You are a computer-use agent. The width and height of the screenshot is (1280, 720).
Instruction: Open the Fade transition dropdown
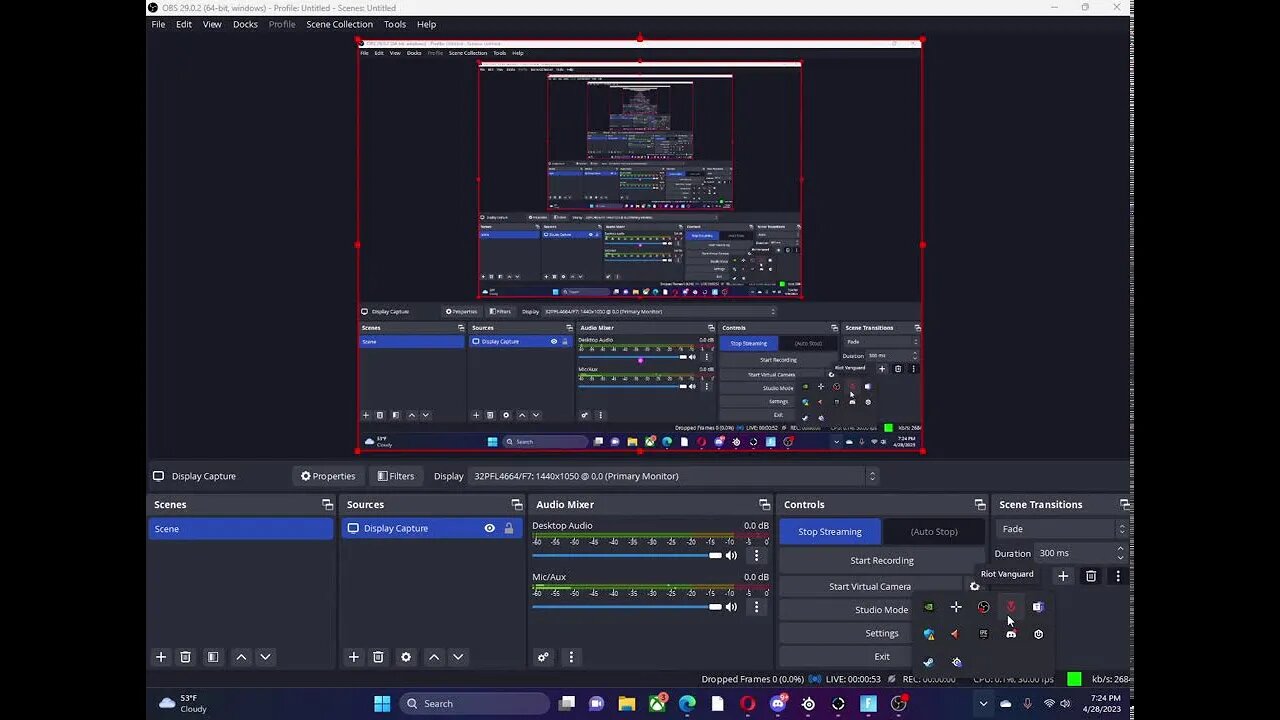(x=1062, y=529)
